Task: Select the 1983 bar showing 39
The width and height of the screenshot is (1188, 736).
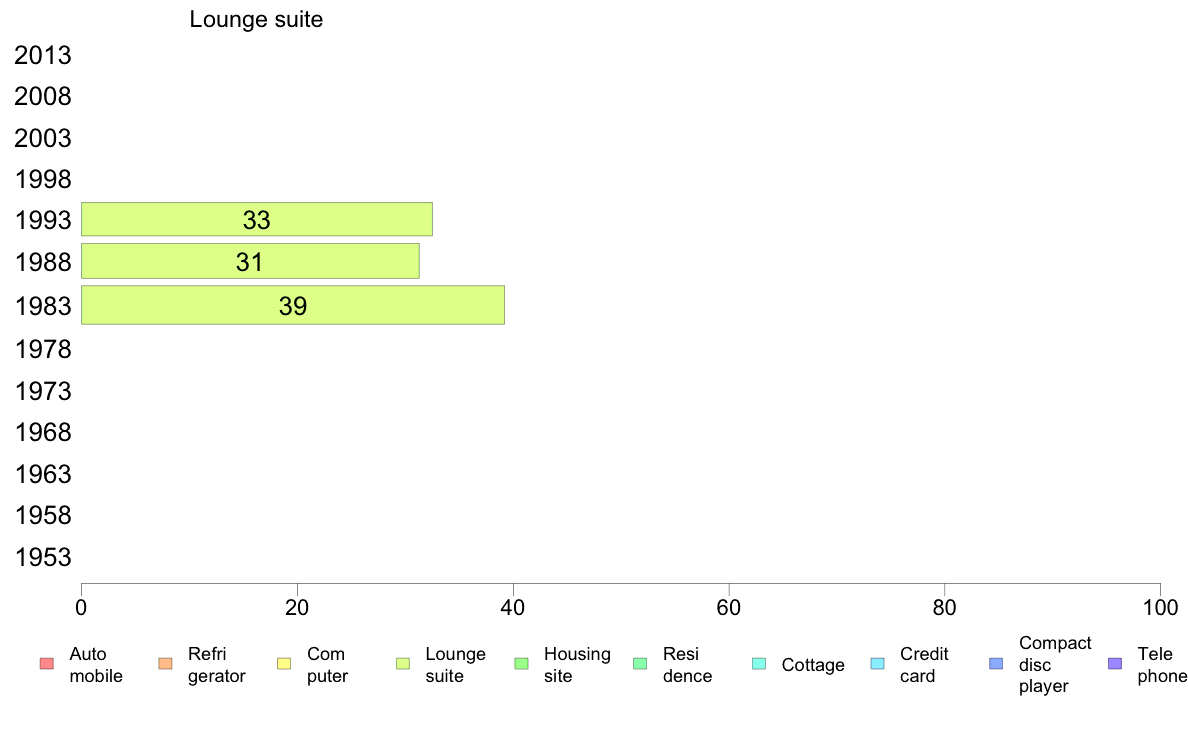Action: point(292,305)
